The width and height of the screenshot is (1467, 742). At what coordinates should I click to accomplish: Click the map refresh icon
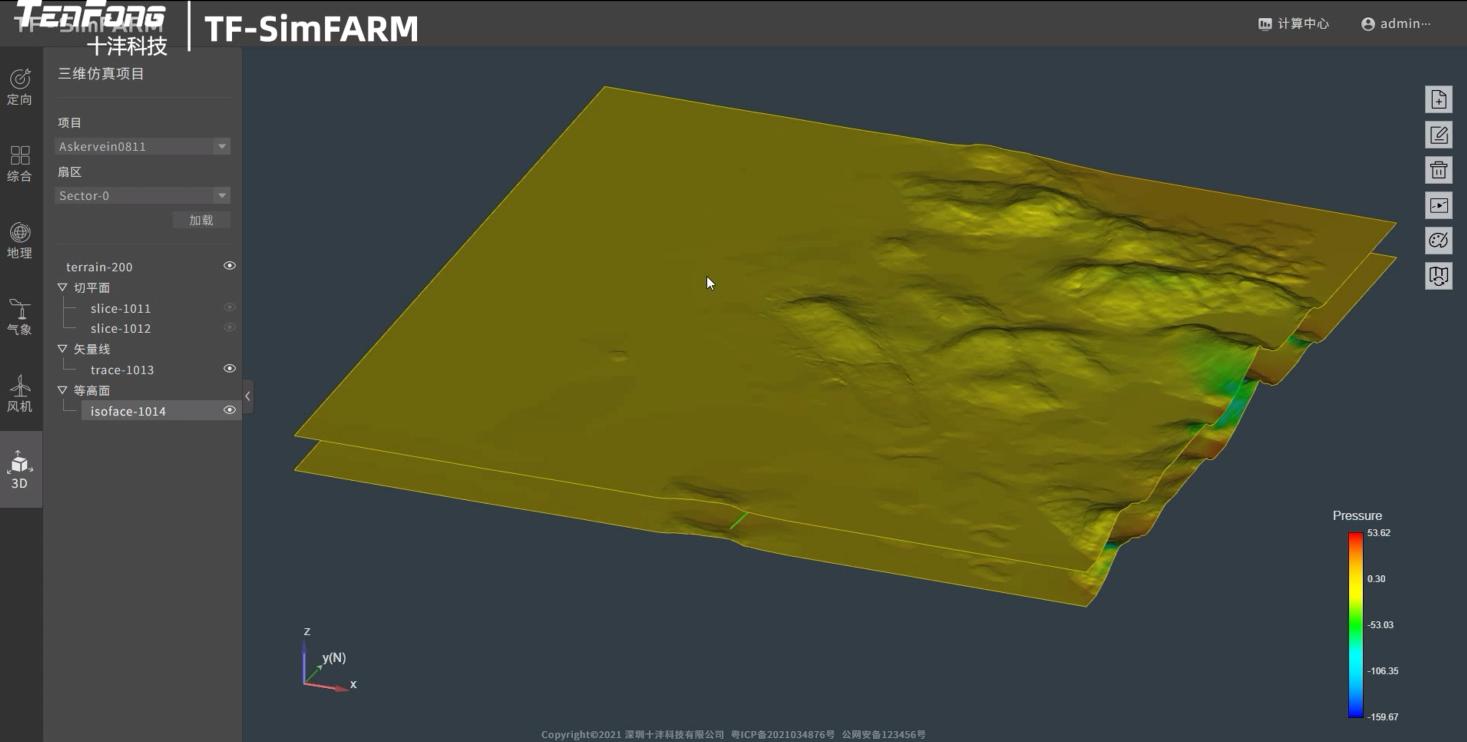1438,275
